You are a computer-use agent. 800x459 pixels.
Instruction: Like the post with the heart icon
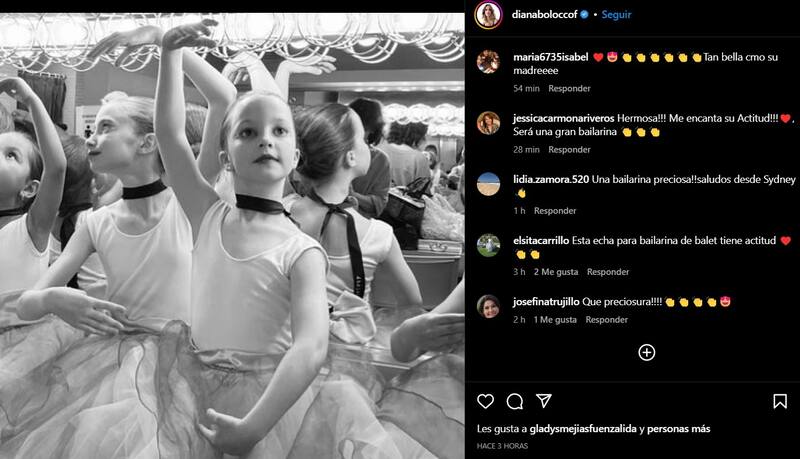point(485,401)
